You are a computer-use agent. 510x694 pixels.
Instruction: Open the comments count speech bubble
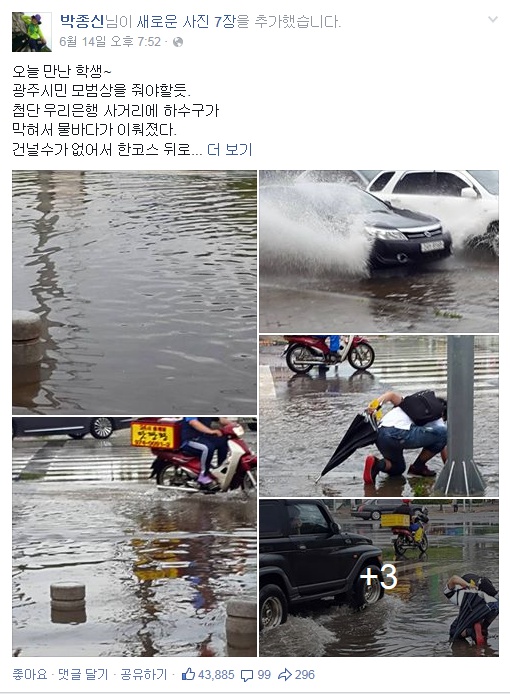[x=247, y=675]
